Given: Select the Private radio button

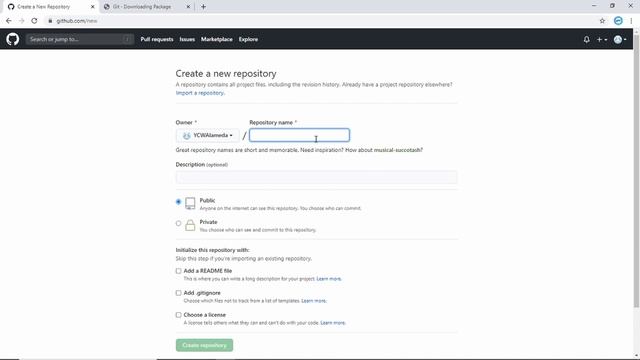Looking at the screenshot, I should point(178,223).
